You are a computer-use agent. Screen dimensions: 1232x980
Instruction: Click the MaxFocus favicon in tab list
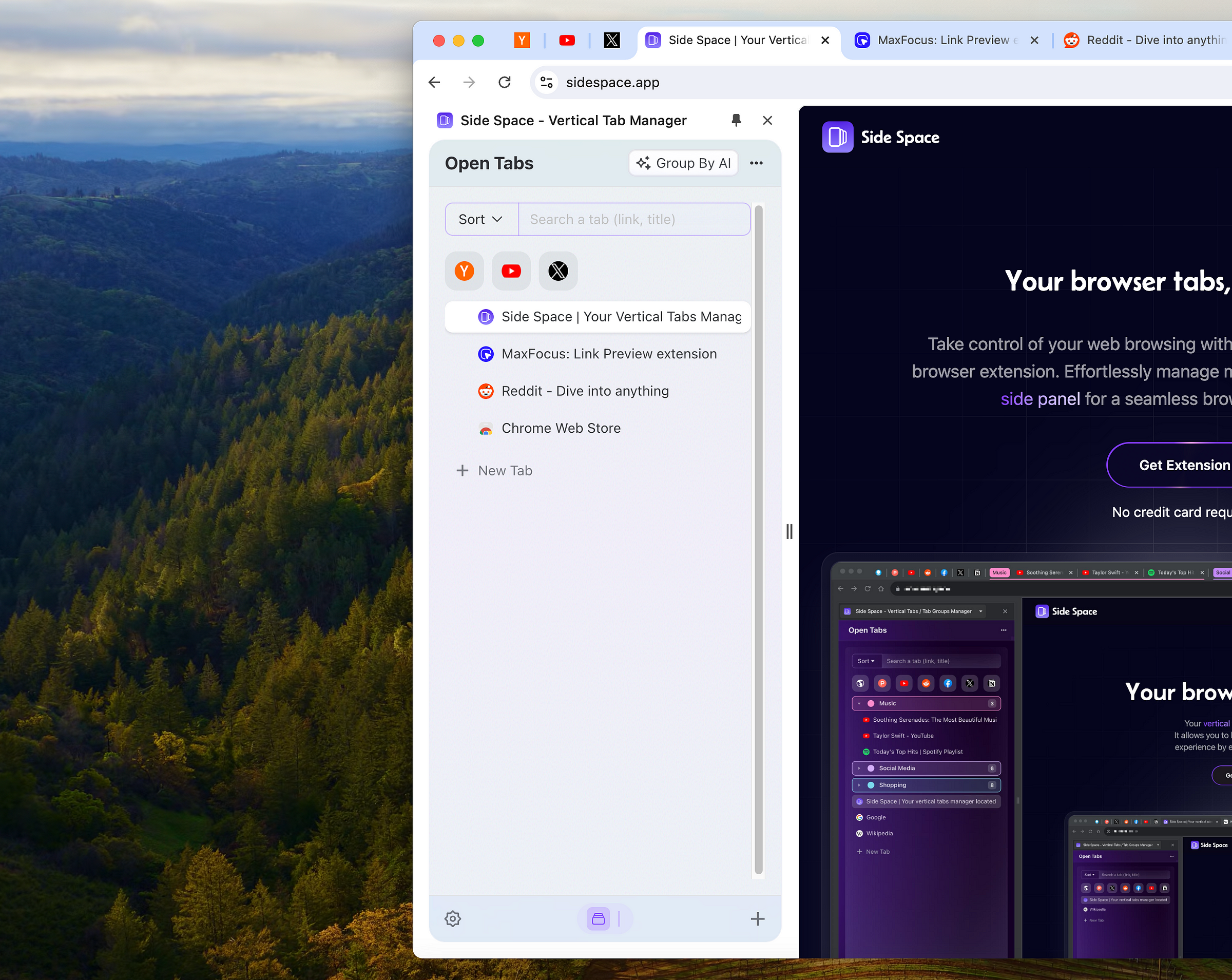485,354
